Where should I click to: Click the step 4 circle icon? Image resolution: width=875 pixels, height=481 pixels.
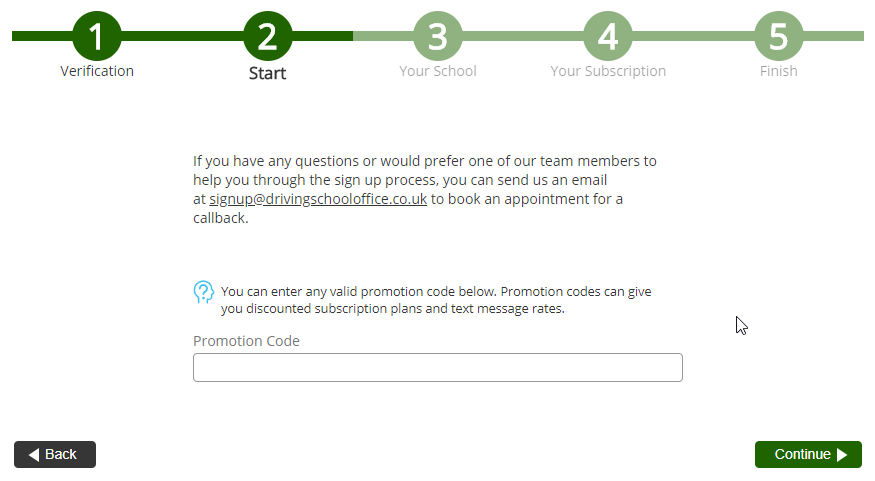click(608, 36)
